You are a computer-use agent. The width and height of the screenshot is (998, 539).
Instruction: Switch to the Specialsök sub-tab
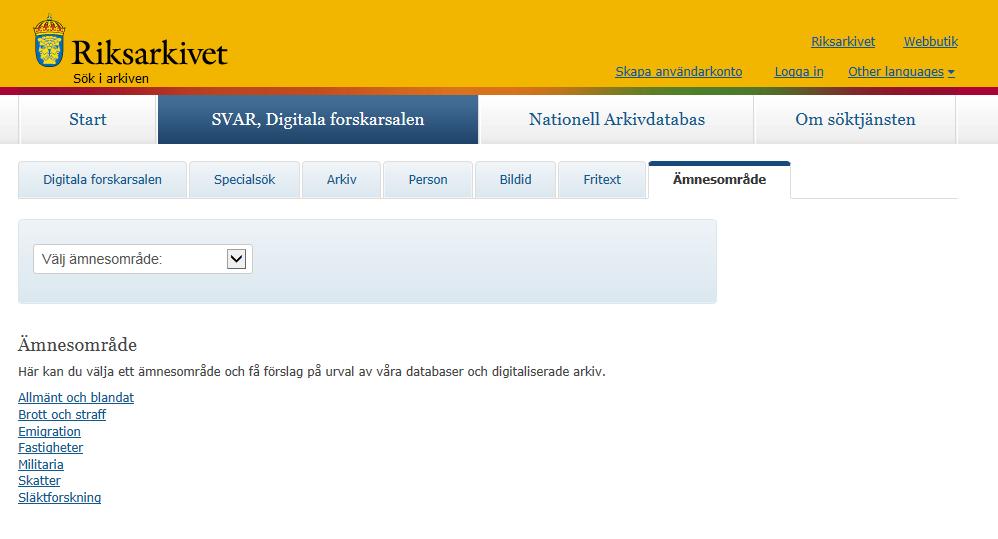[x=244, y=180]
